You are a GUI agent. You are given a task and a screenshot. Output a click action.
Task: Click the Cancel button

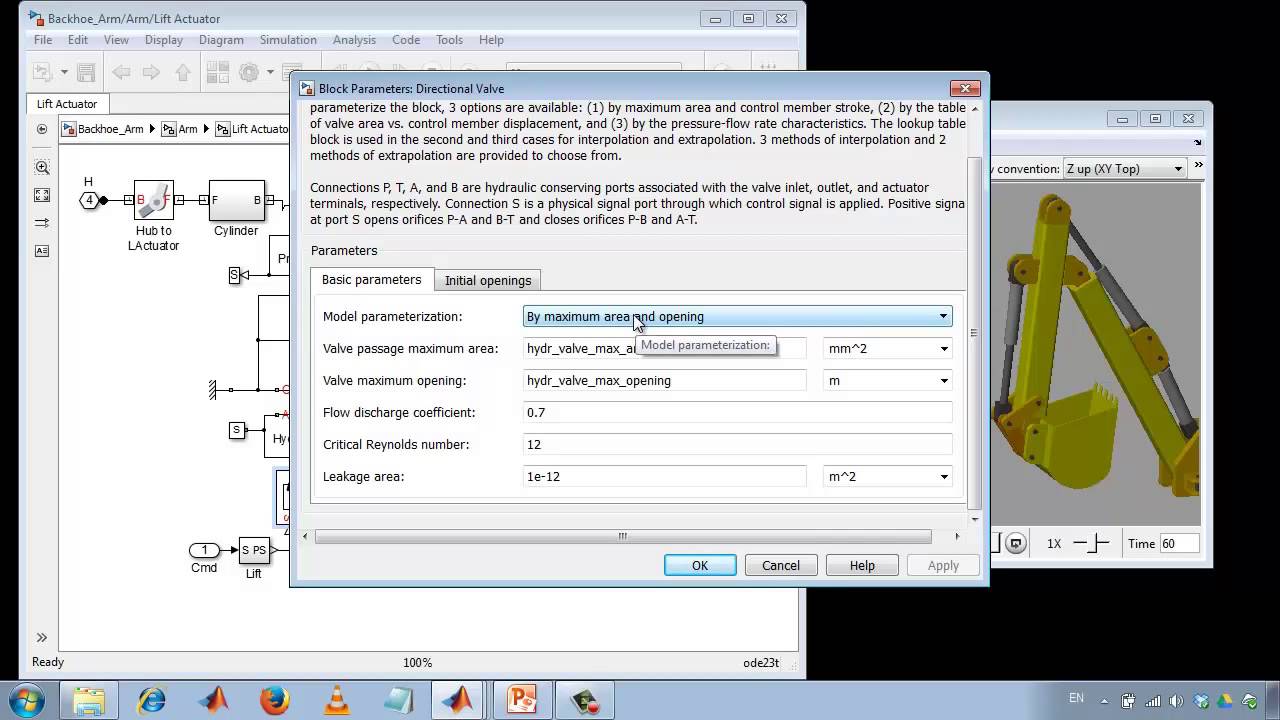tap(781, 565)
